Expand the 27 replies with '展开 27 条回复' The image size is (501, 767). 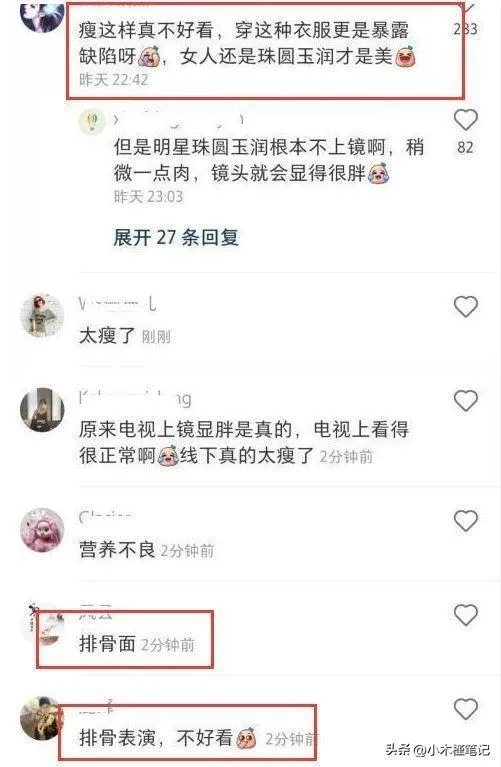tap(176, 238)
